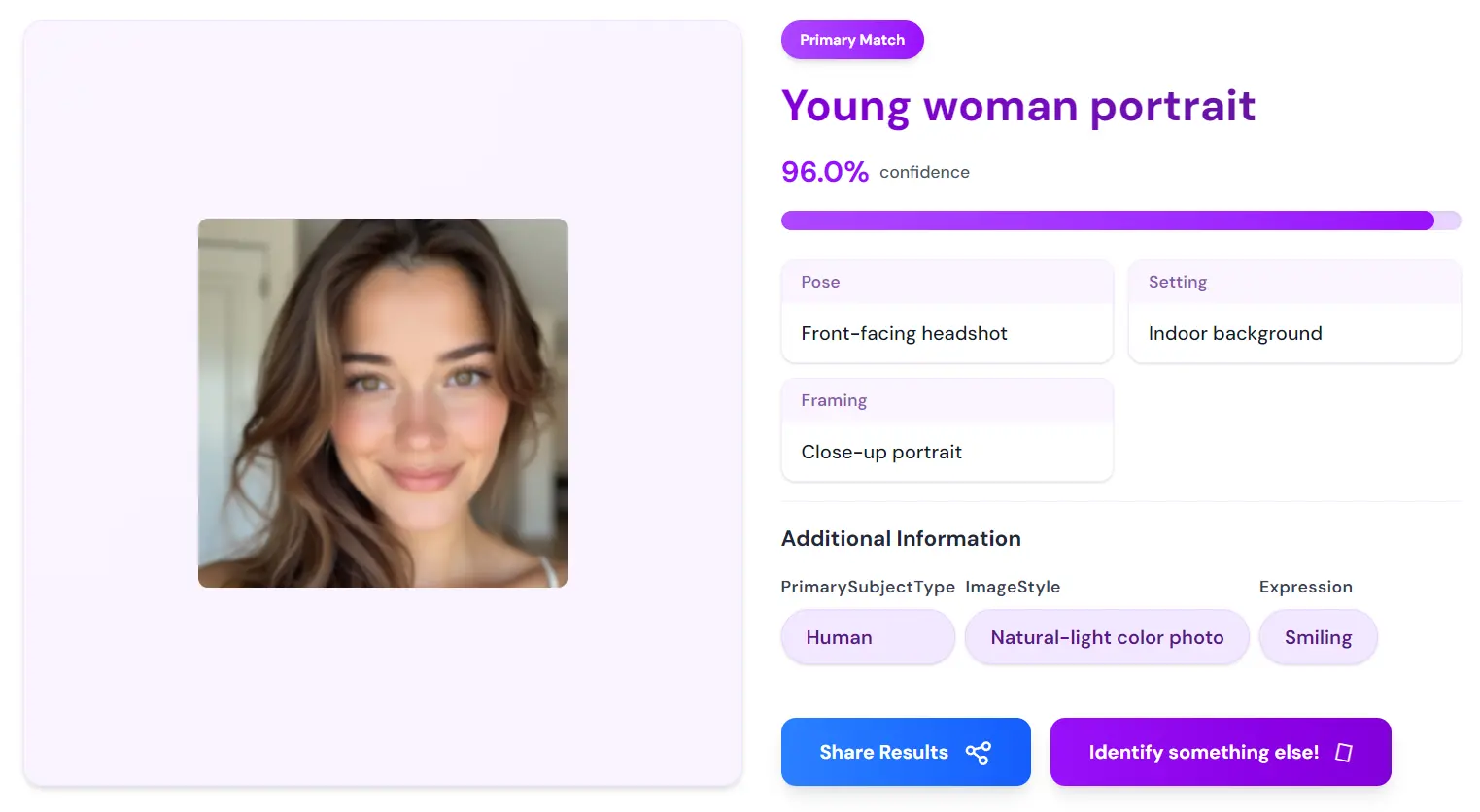Click the confidence progress bar
This screenshot has width=1480, height=812.
(x=1120, y=220)
